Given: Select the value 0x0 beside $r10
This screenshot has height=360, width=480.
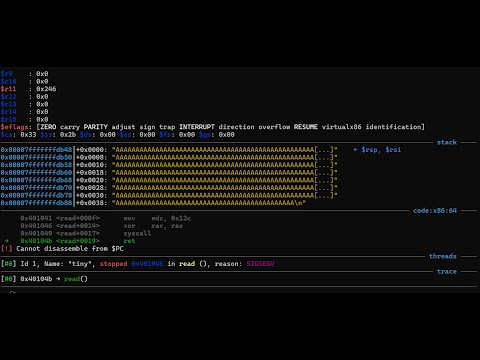Looking at the screenshot, I should click(42, 81).
